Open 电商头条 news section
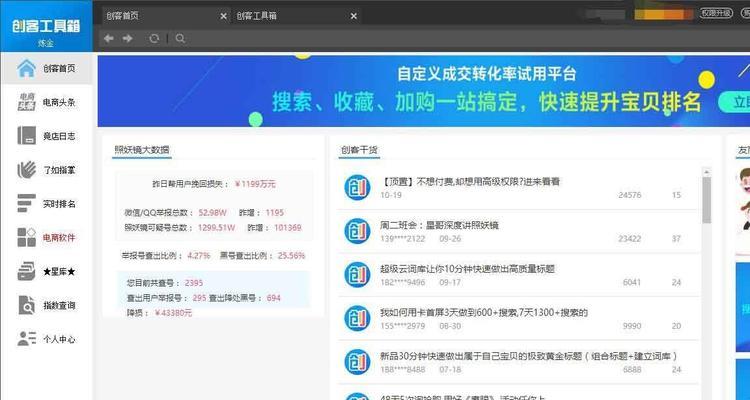The height and width of the screenshot is (400, 750). pyautogui.click(x=46, y=102)
